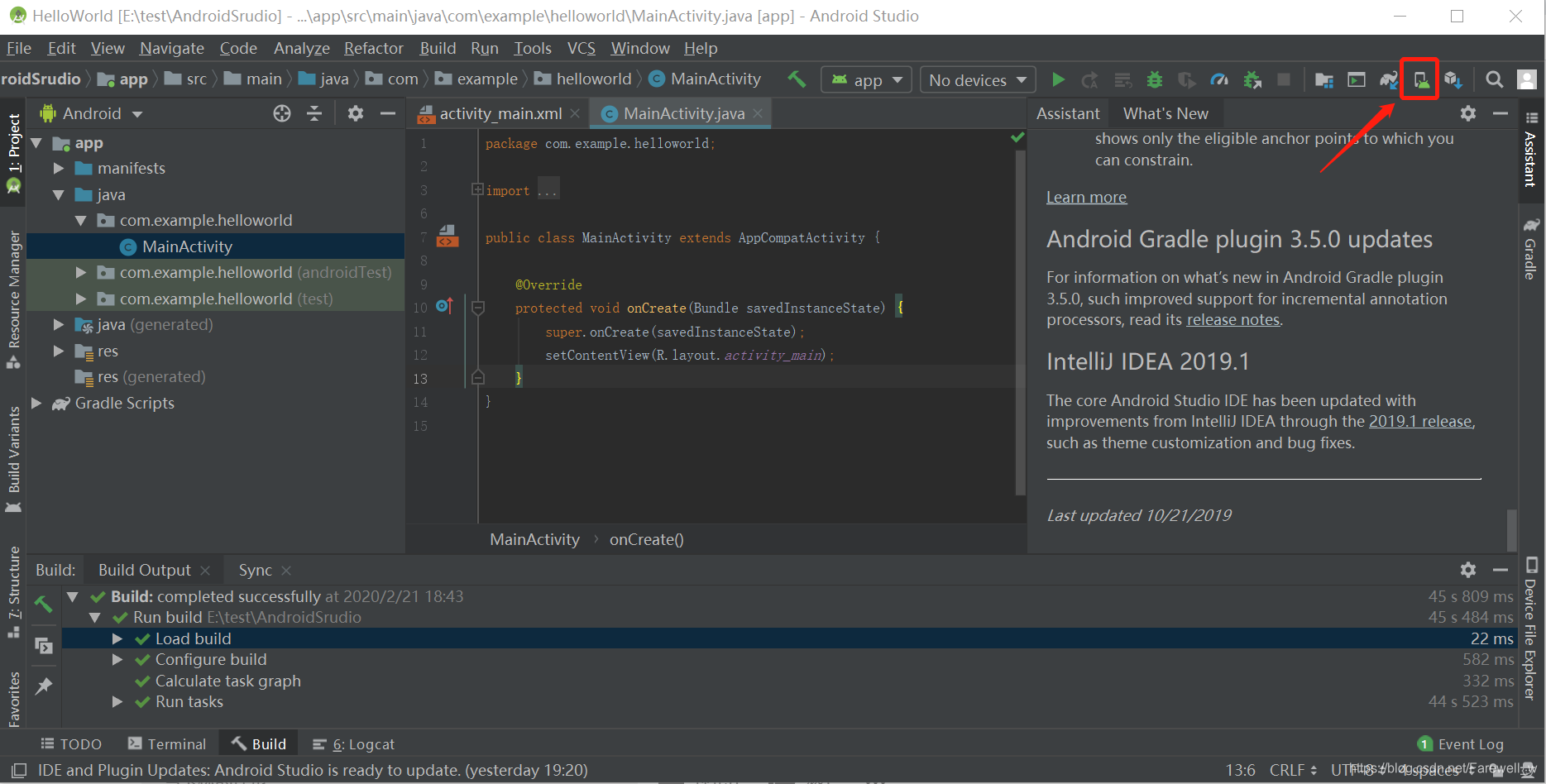Viewport: 1546px width, 784px height.
Task: Click Toggle view icon in Build panel
Action: click(x=44, y=645)
